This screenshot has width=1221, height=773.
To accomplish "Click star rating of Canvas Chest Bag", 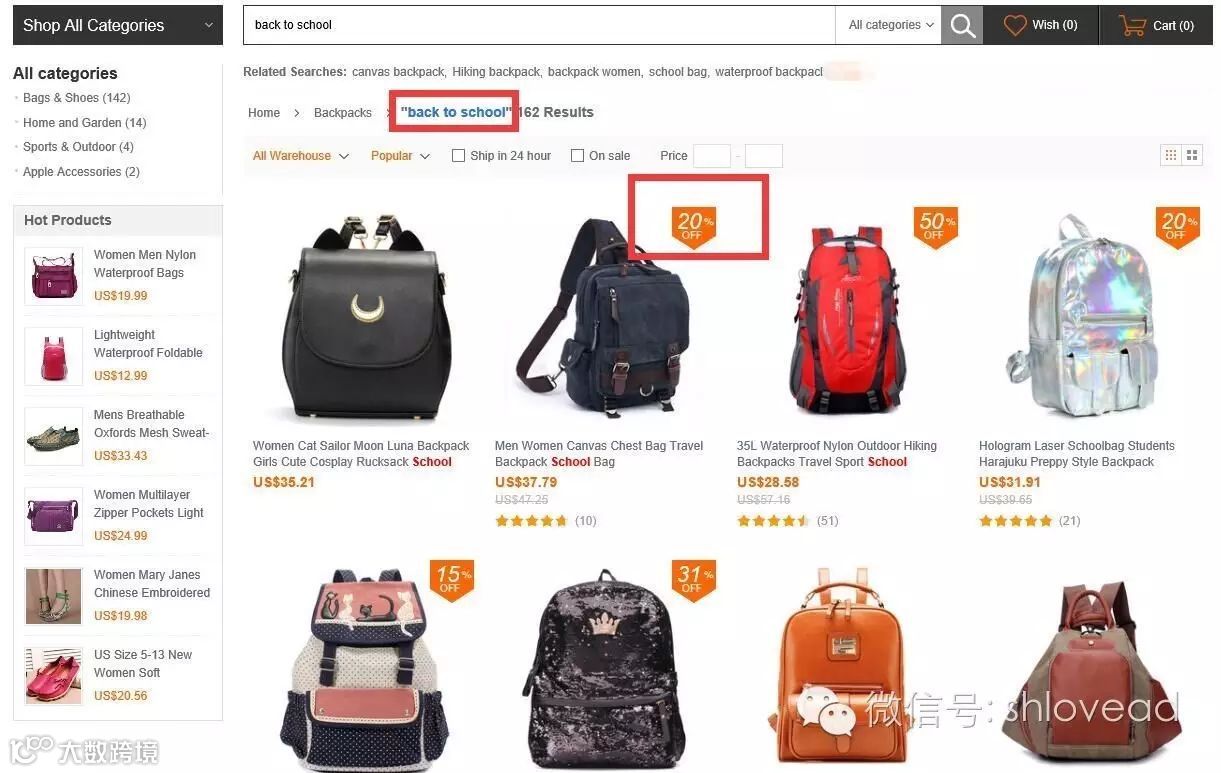I will [x=532, y=521].
